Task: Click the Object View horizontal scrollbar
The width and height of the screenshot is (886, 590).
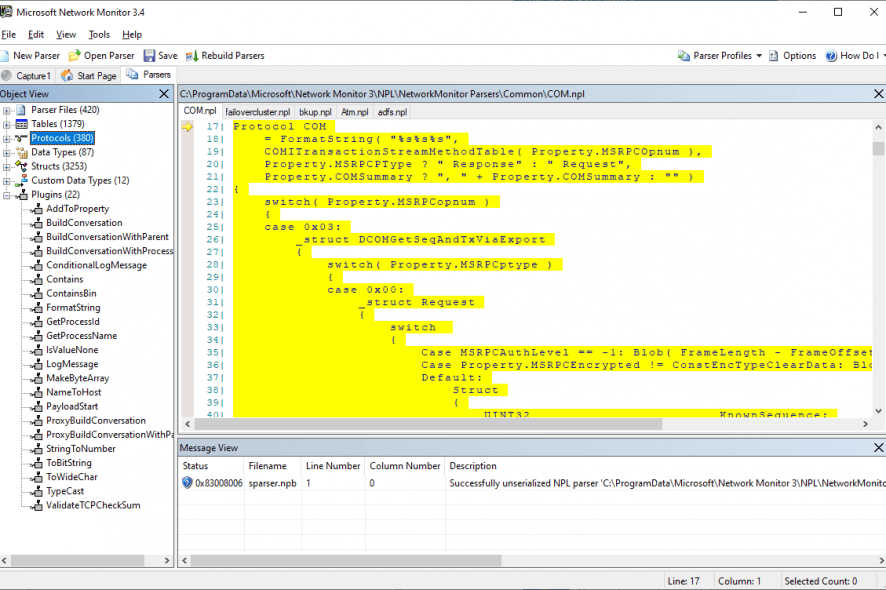Action: (77, 561)
